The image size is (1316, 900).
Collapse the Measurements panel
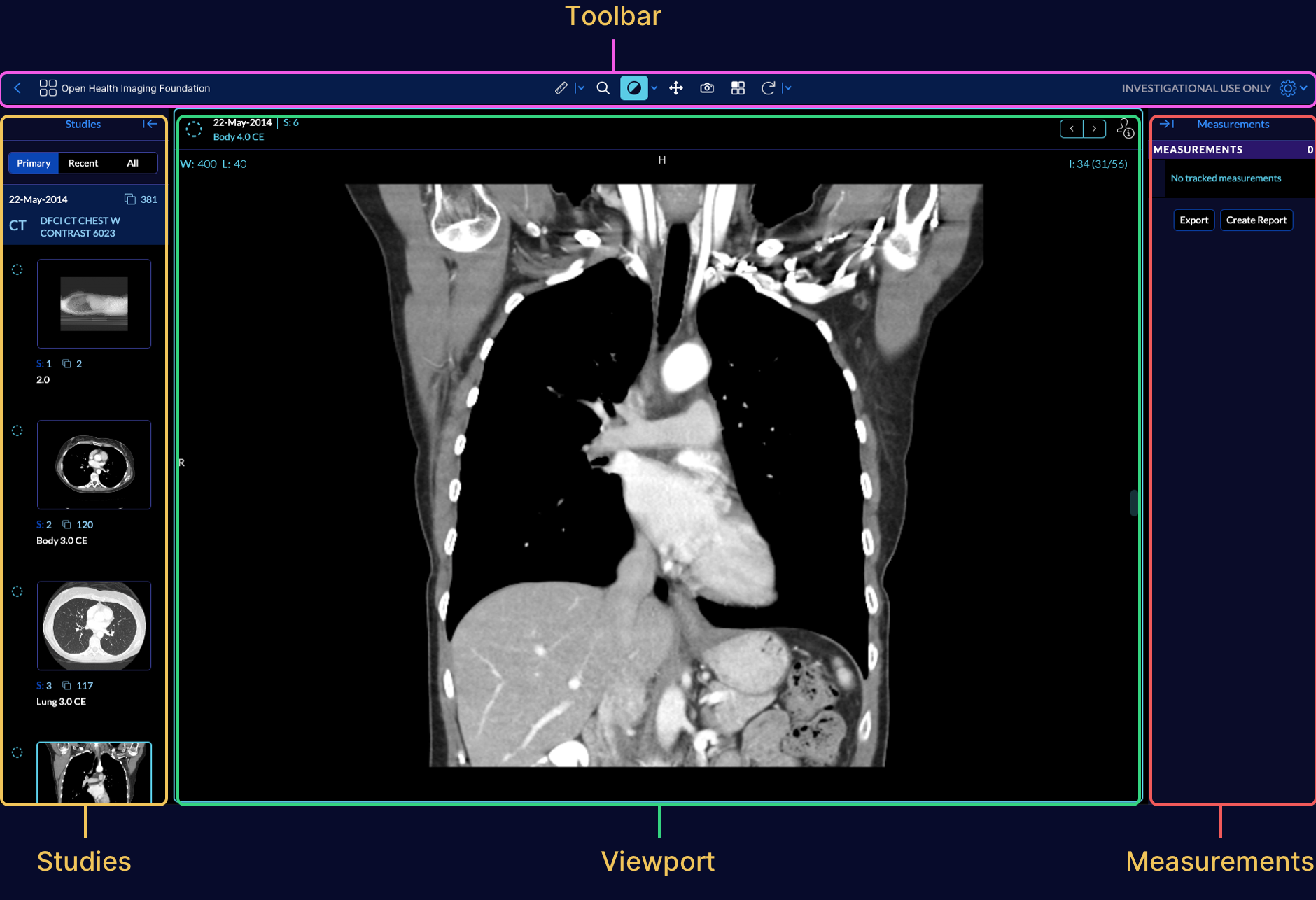tap(1165, 124)
